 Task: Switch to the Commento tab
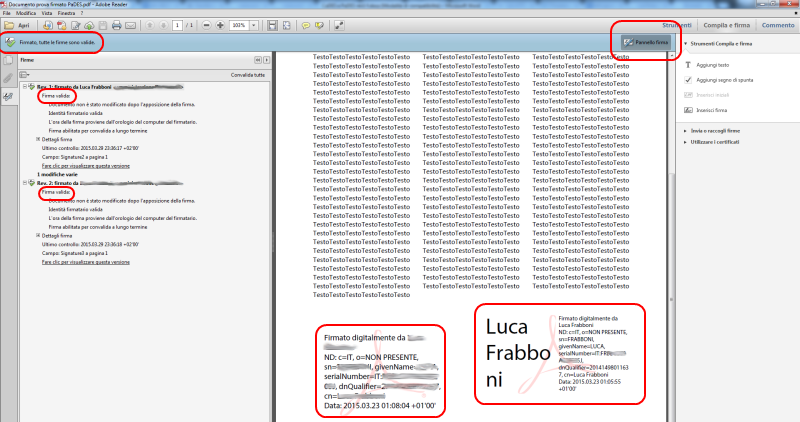[778, 25]
